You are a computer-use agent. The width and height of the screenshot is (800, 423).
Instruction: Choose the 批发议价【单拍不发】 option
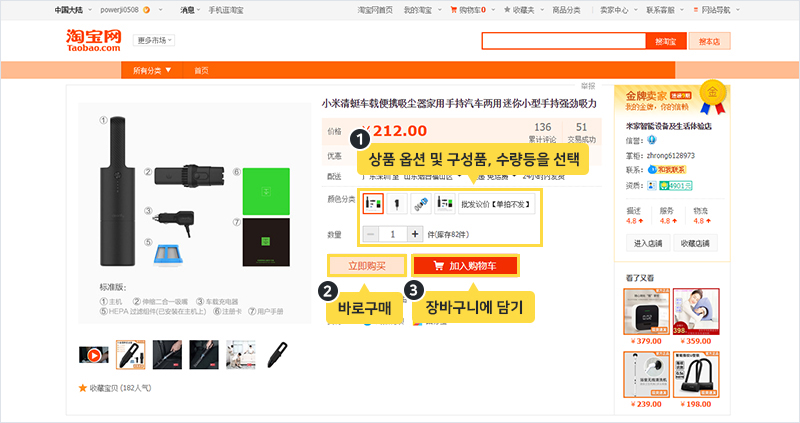496,204
